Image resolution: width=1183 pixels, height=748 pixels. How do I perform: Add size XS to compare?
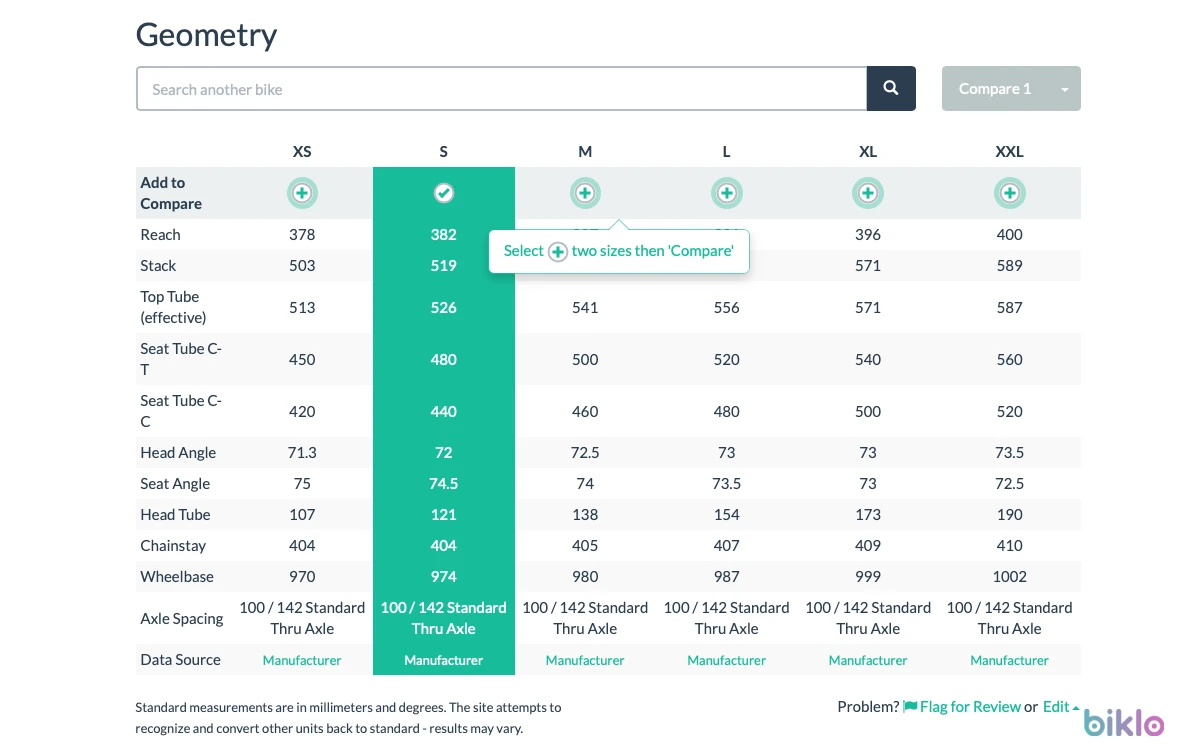[302, 193]
